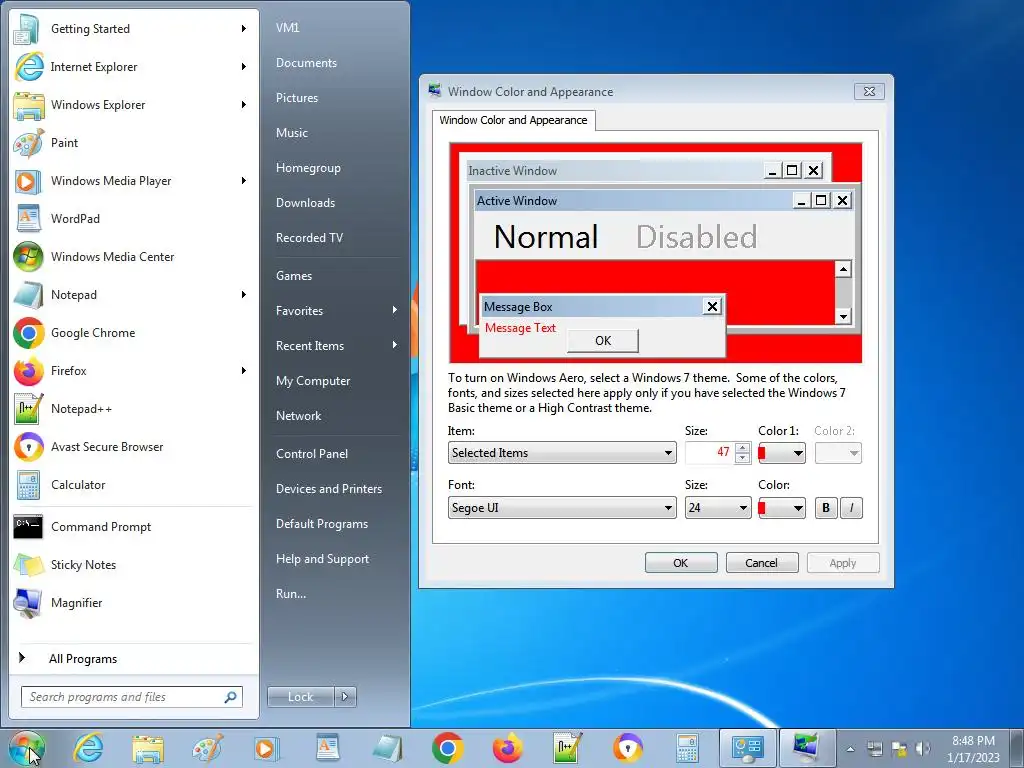The image size is (1024, 768).
Task: Click the Cancel button in dialog
Action: tap(761, 563)
